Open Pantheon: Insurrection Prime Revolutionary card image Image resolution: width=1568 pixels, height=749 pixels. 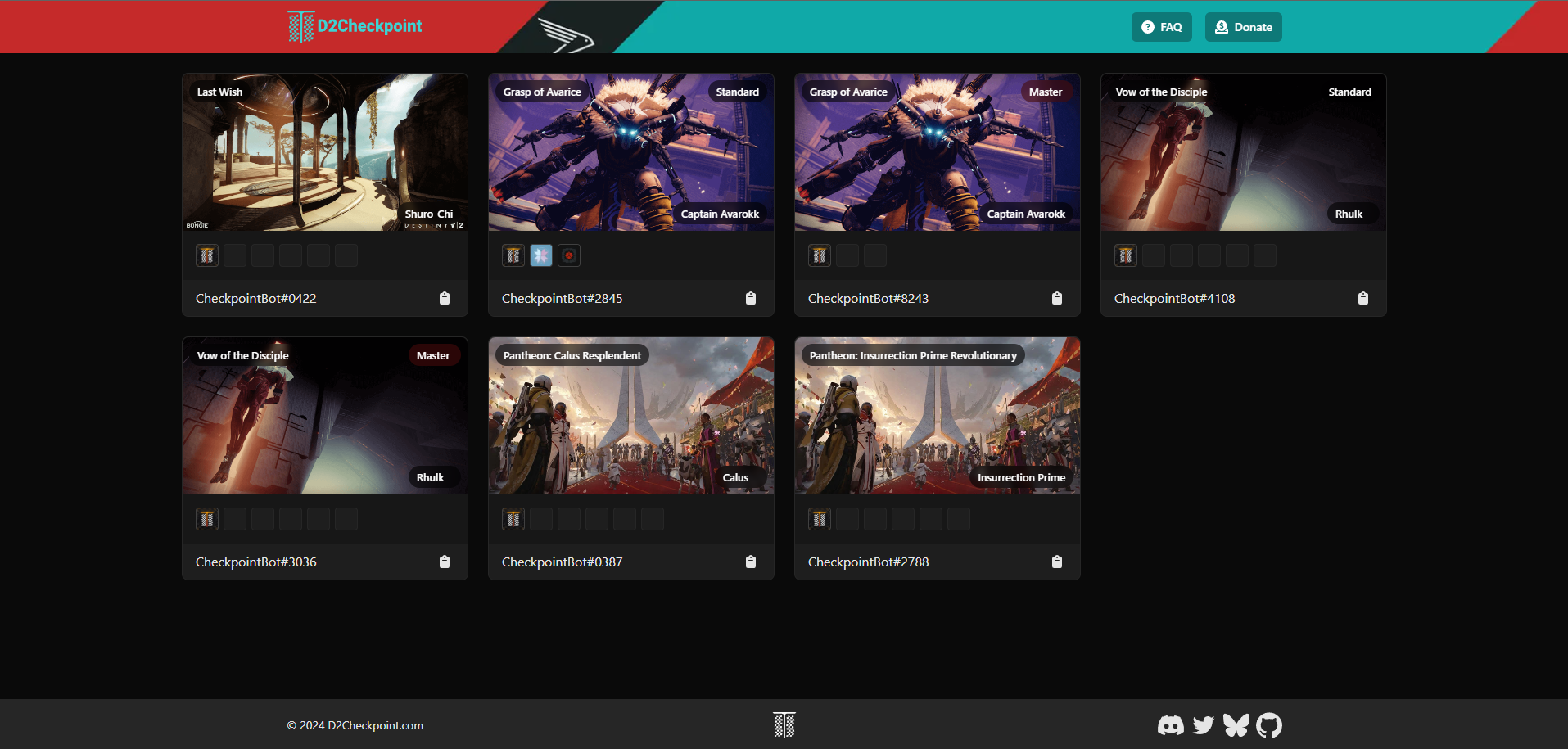tap(938, 416)
